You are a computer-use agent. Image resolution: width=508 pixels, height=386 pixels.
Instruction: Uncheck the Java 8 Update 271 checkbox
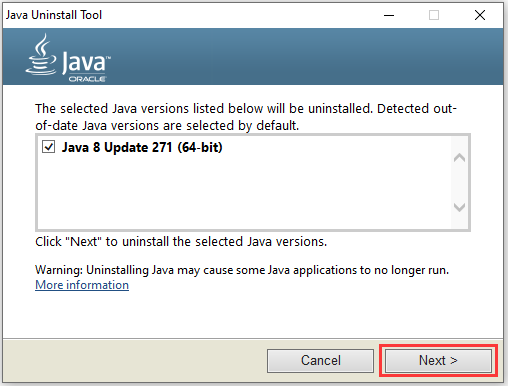click(49, 147)
